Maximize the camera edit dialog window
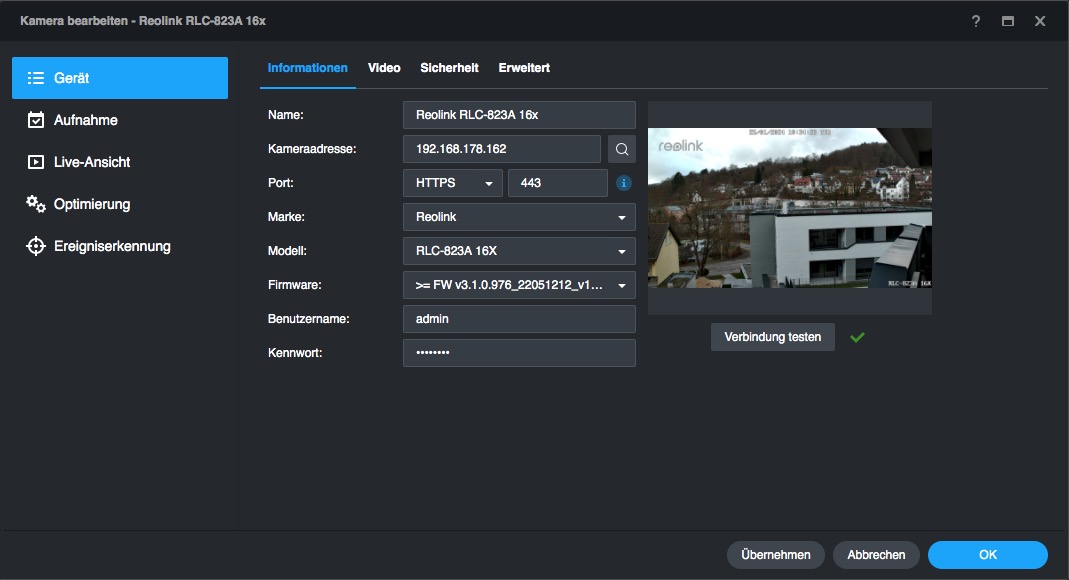The width and height of the screenshot is (1069, 580). click(x=1008, y=21)
